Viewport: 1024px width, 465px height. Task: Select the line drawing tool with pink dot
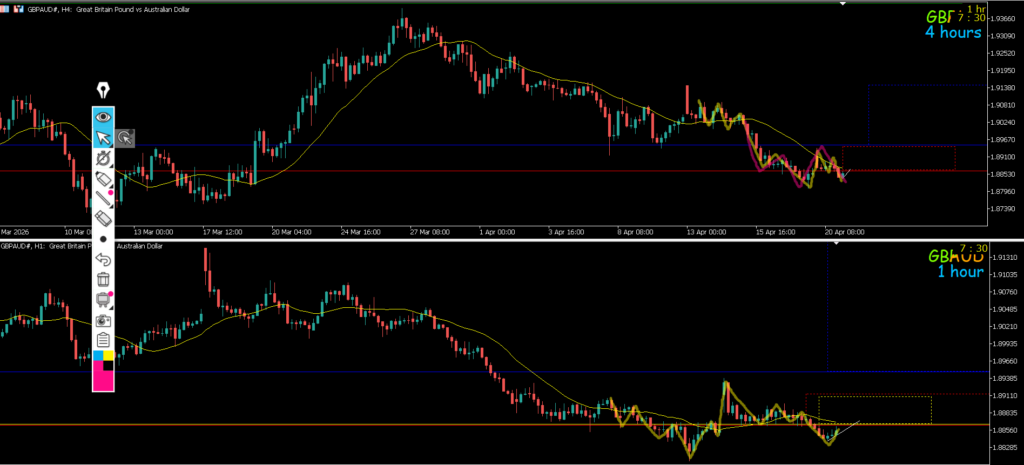click(103, 197)
